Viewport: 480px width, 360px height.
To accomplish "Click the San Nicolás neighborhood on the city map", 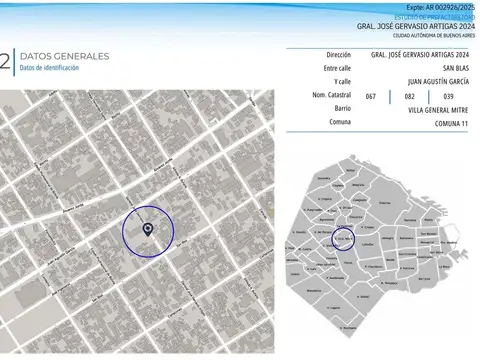I will pos(429,234).
